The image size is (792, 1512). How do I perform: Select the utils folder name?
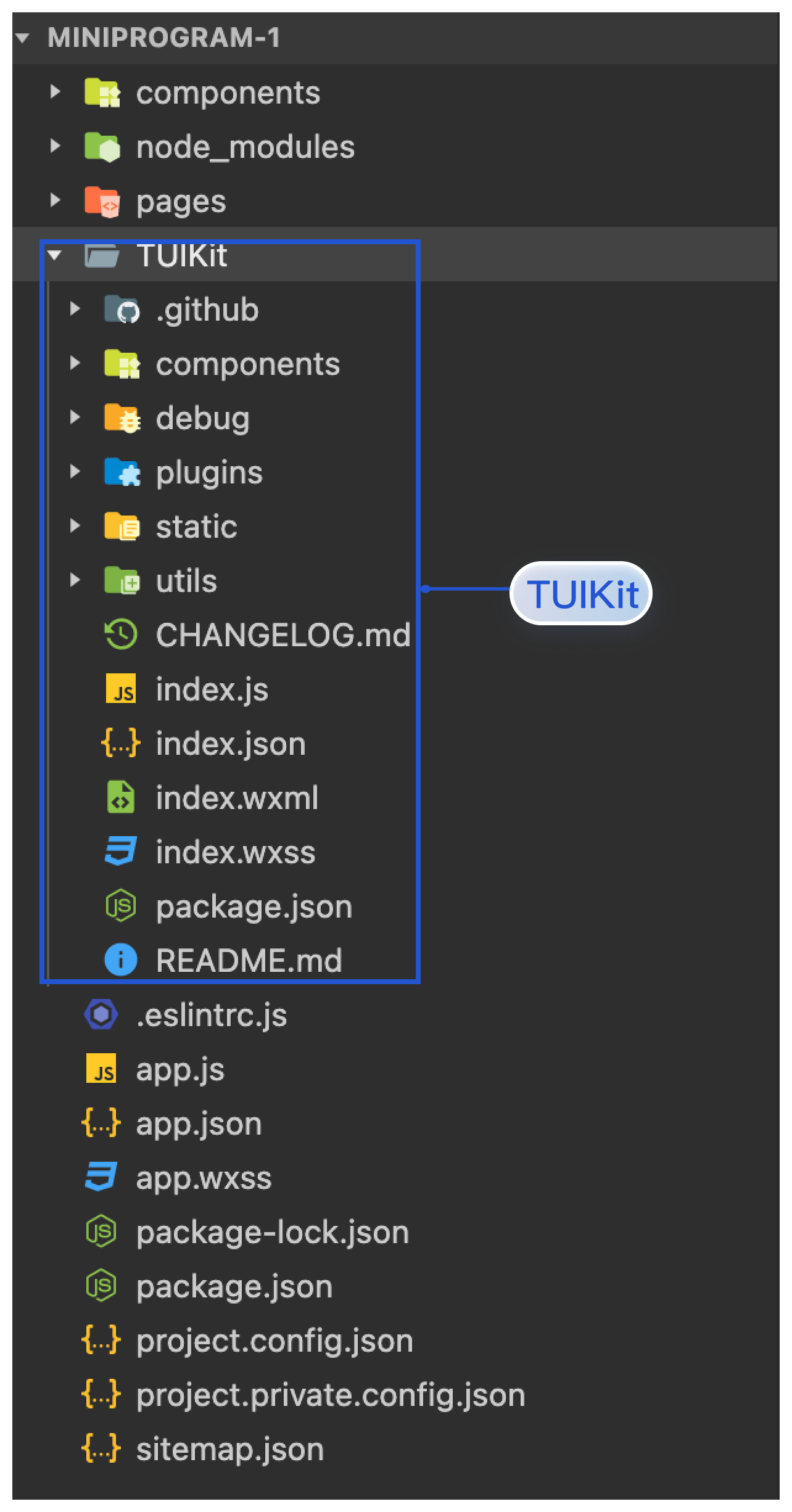pos(186,581)
